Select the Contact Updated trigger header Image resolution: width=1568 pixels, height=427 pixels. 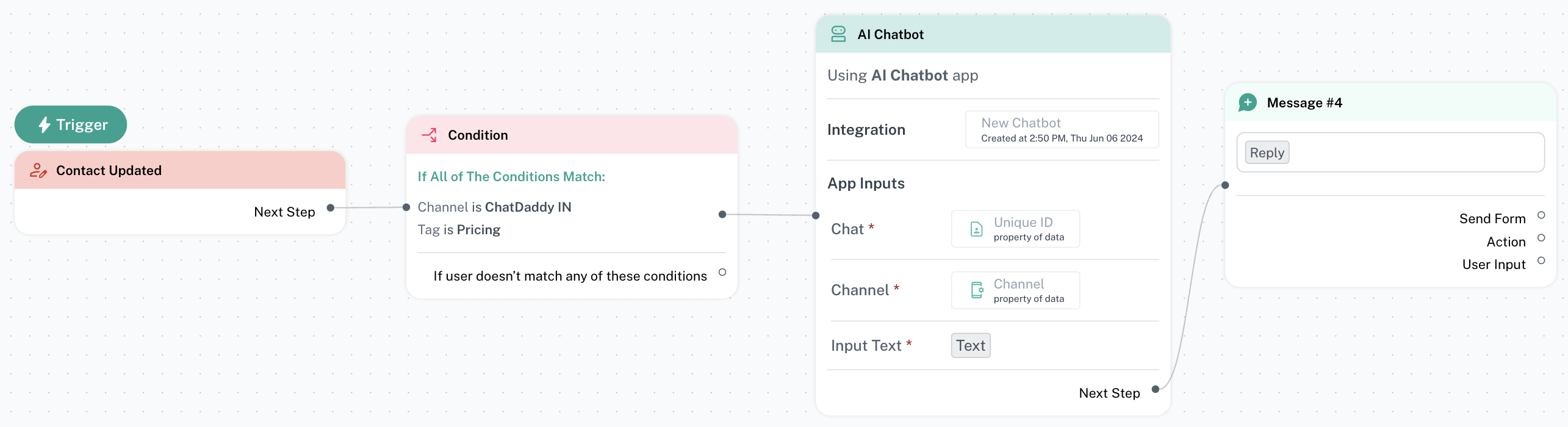(x=180, y=171)
